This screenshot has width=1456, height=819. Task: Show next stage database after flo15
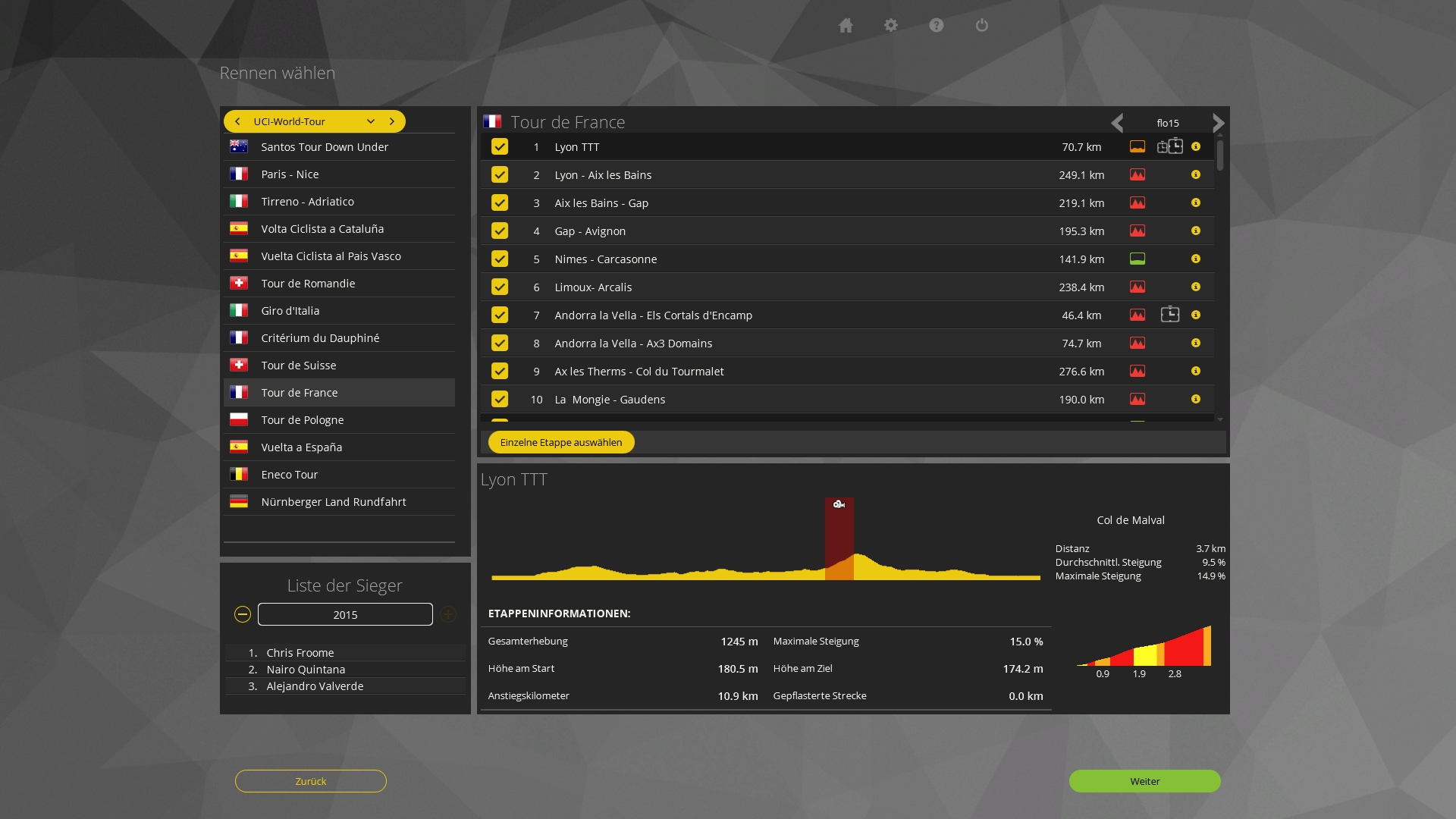pos(1218,123)
